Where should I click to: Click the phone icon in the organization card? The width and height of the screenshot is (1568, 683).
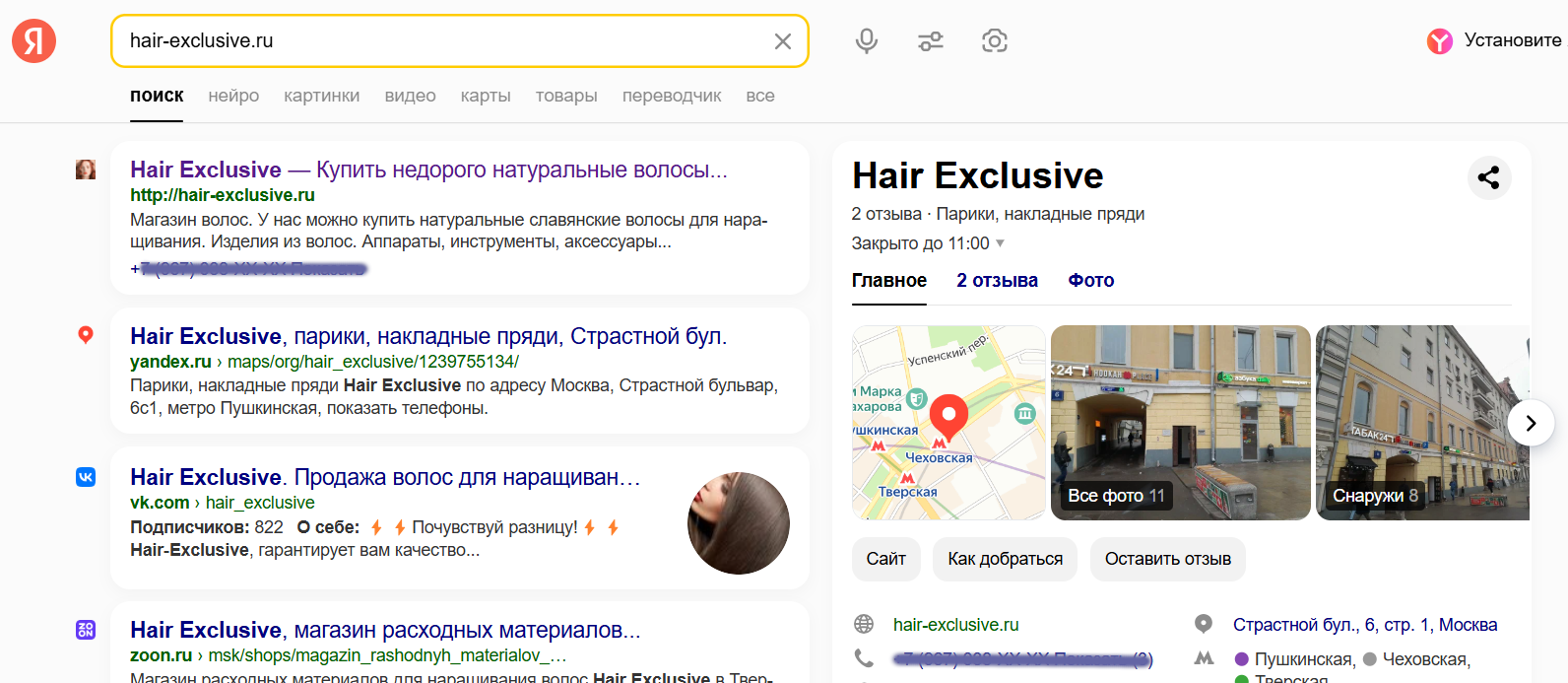(x=864, y=657)
